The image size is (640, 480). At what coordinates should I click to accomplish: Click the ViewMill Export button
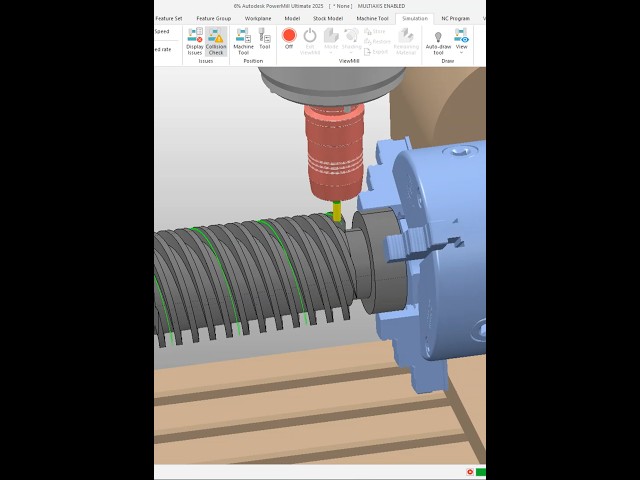coord(376,52)
